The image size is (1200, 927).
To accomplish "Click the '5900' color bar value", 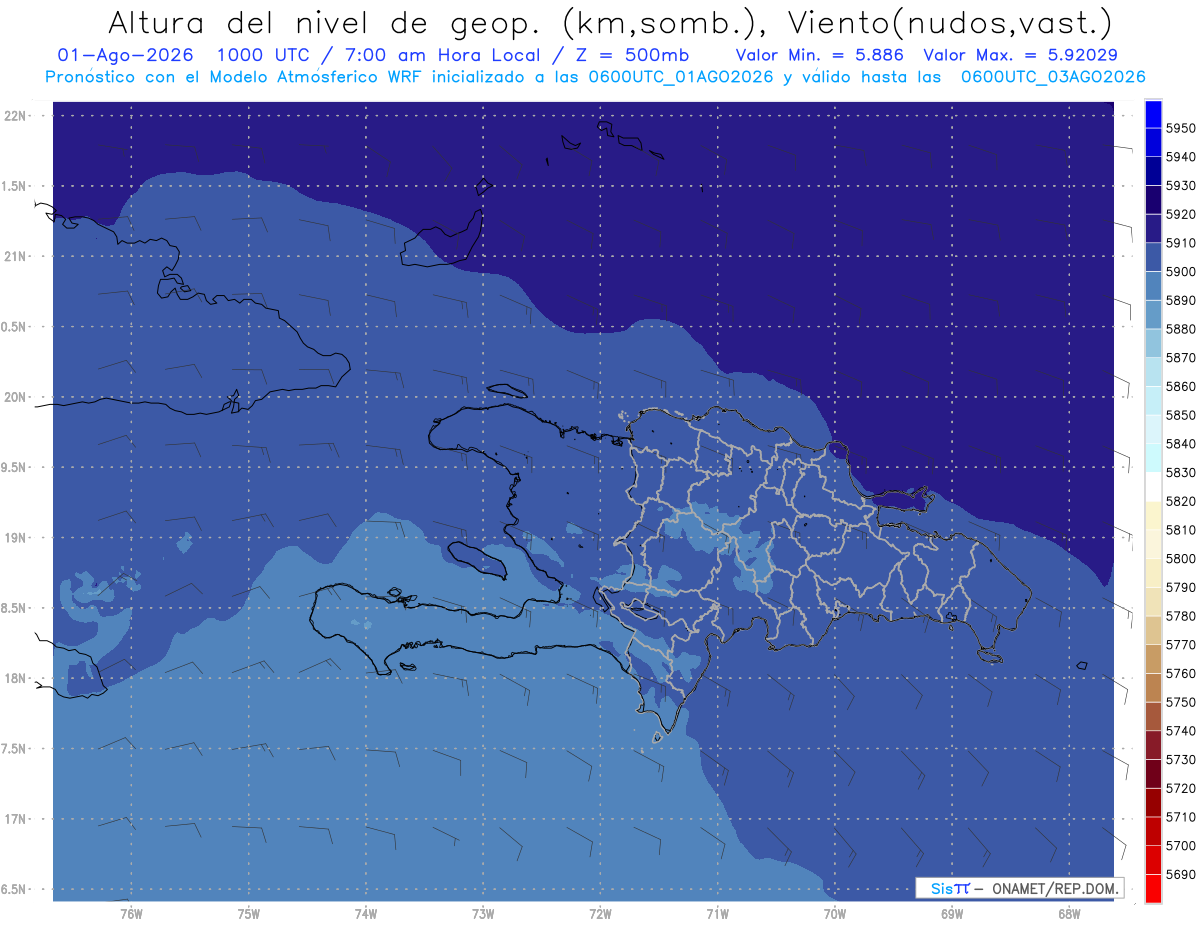I will pyautogui.click(x=1180, y=272).
